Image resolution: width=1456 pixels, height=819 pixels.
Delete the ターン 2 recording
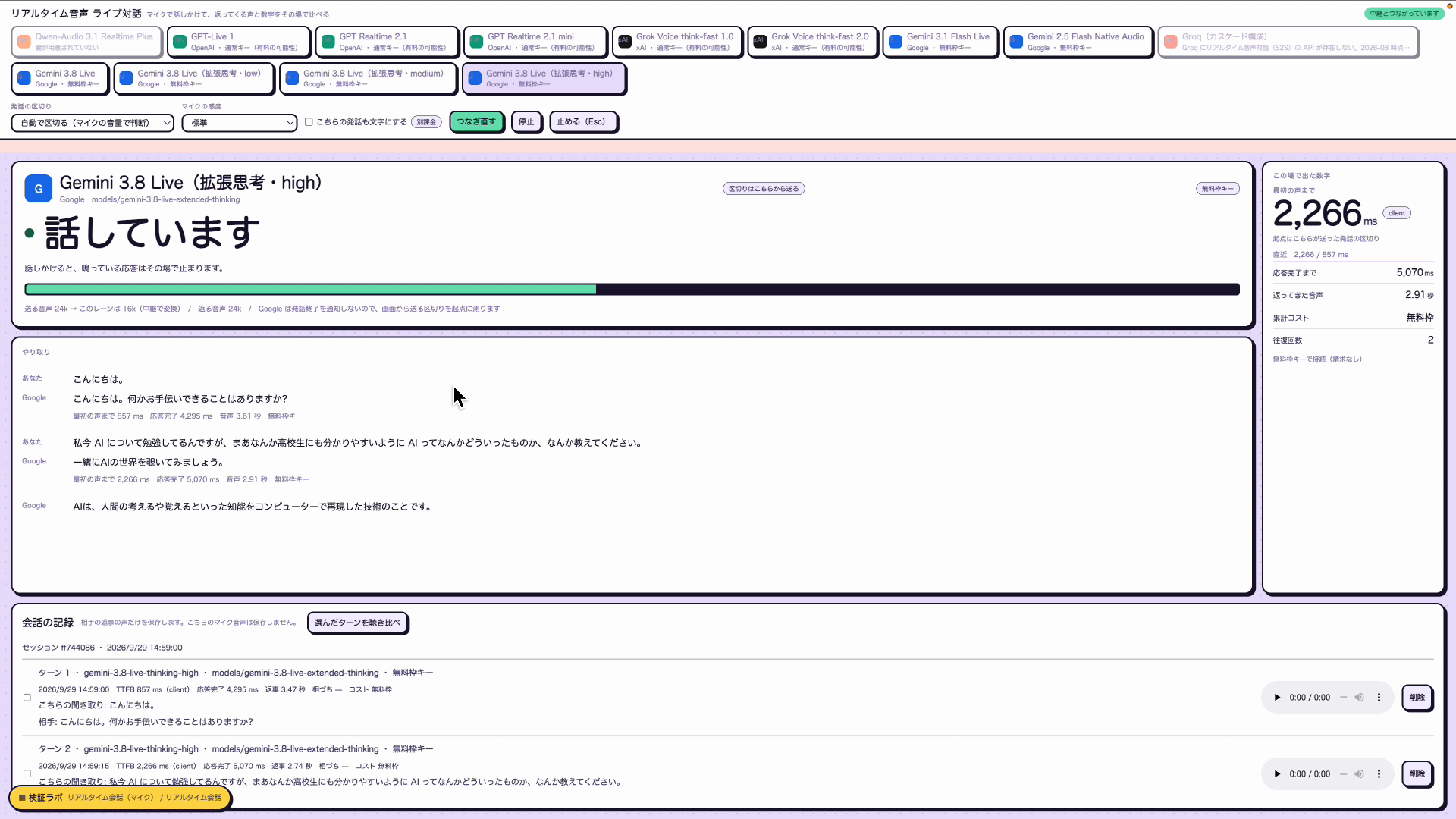pyautogui.click(x=1417, y=774)
